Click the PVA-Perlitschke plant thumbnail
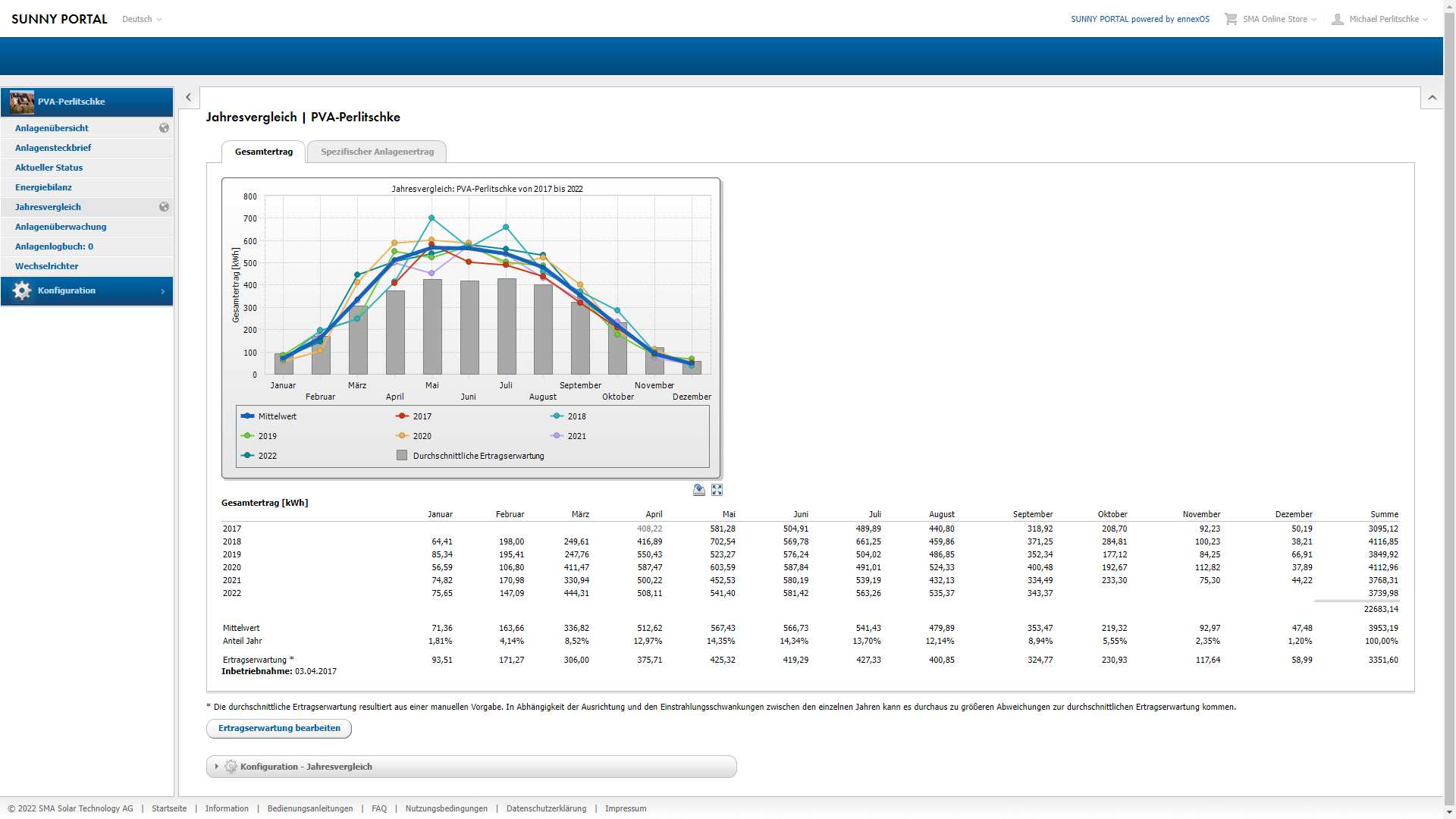The width and height of the screenshot is (1456, 819). pos(22,102)
